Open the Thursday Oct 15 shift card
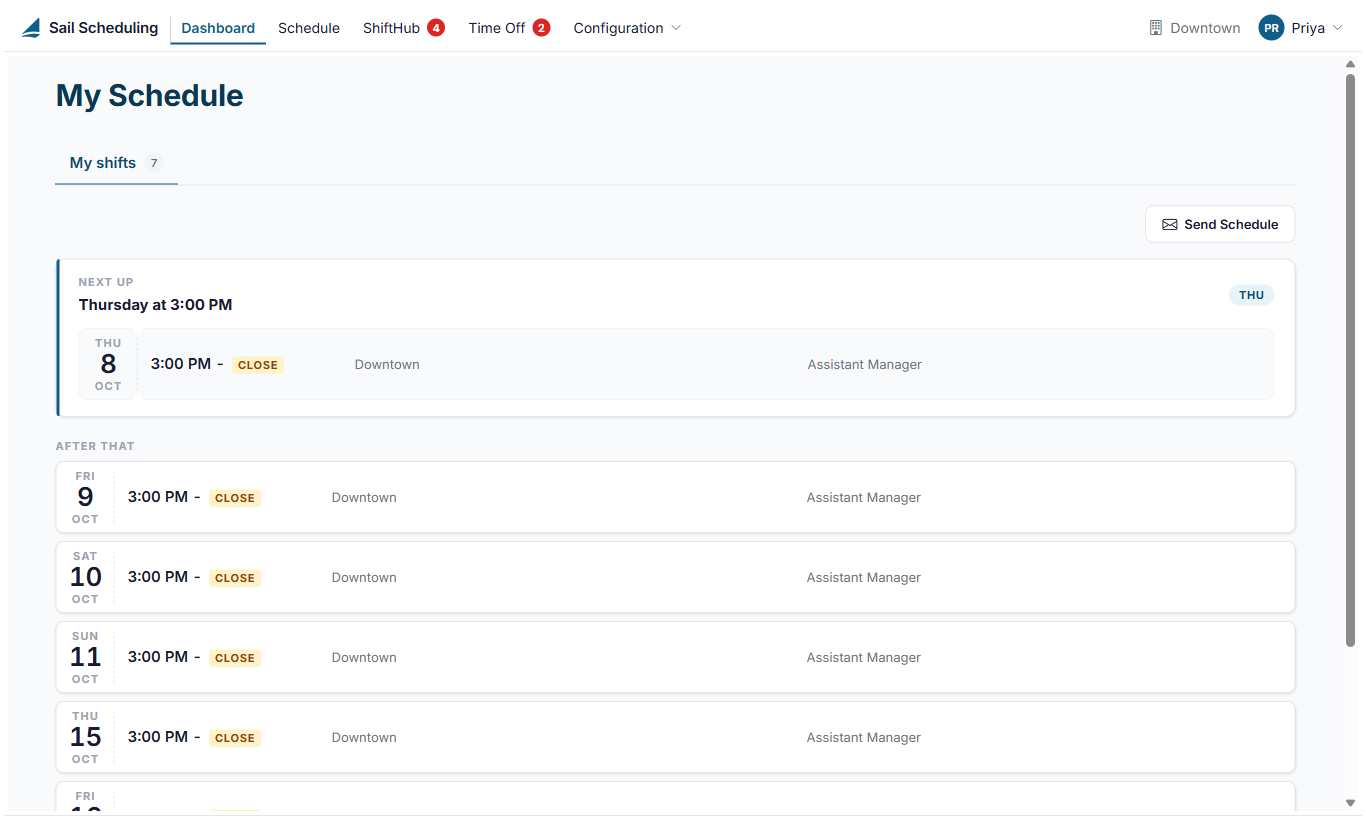 click(x=675, y=737)
